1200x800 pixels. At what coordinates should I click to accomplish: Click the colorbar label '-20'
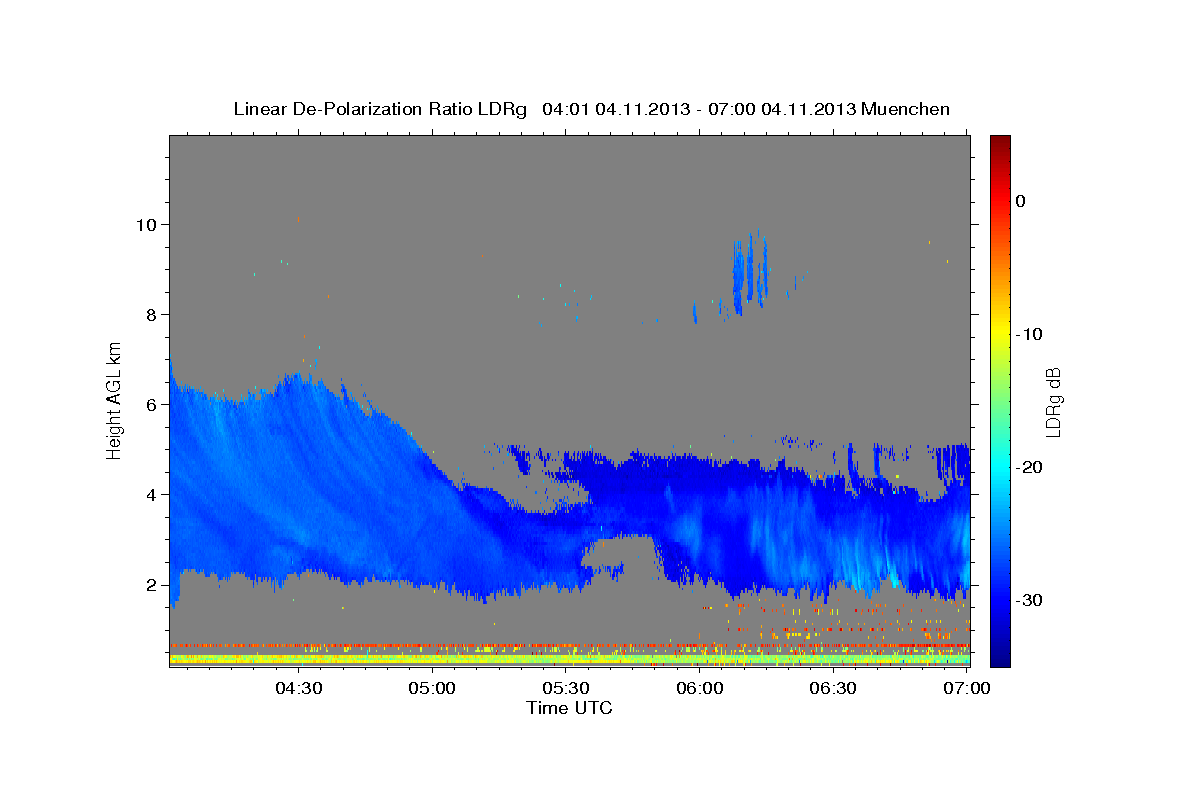click(1029, 467)
